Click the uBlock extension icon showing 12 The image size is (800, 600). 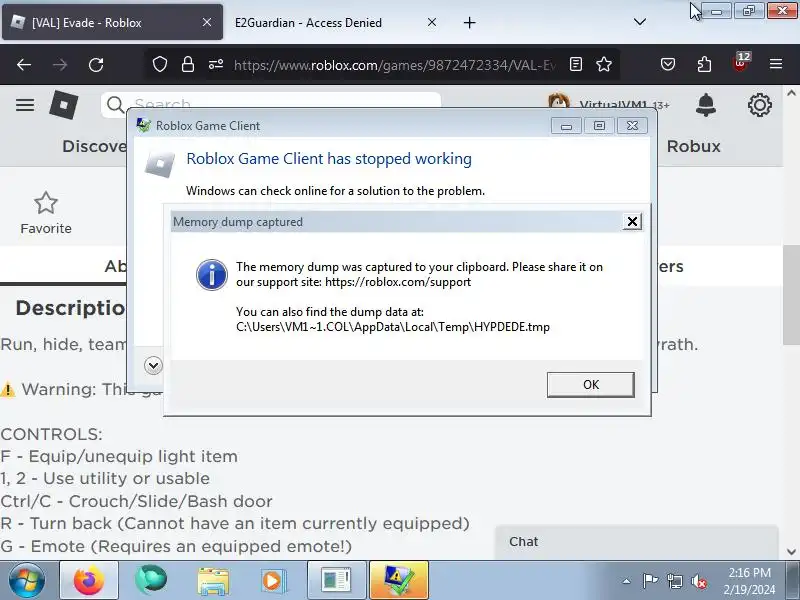click(x=741, y=63)
